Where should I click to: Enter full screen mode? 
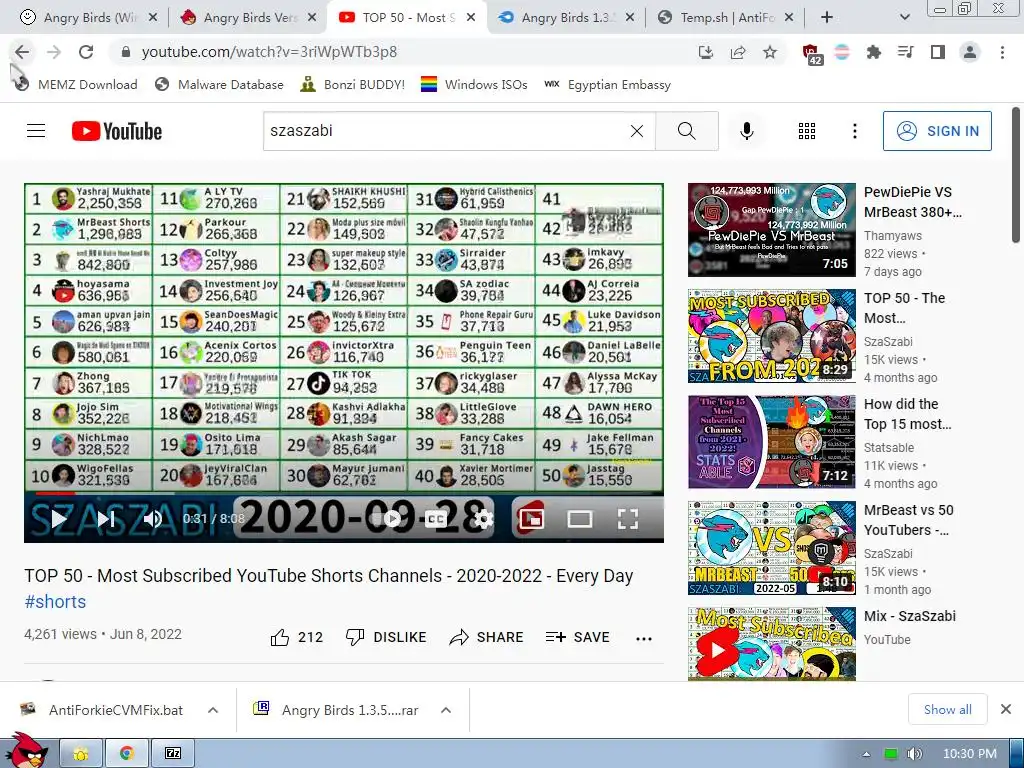click(628, 519)
